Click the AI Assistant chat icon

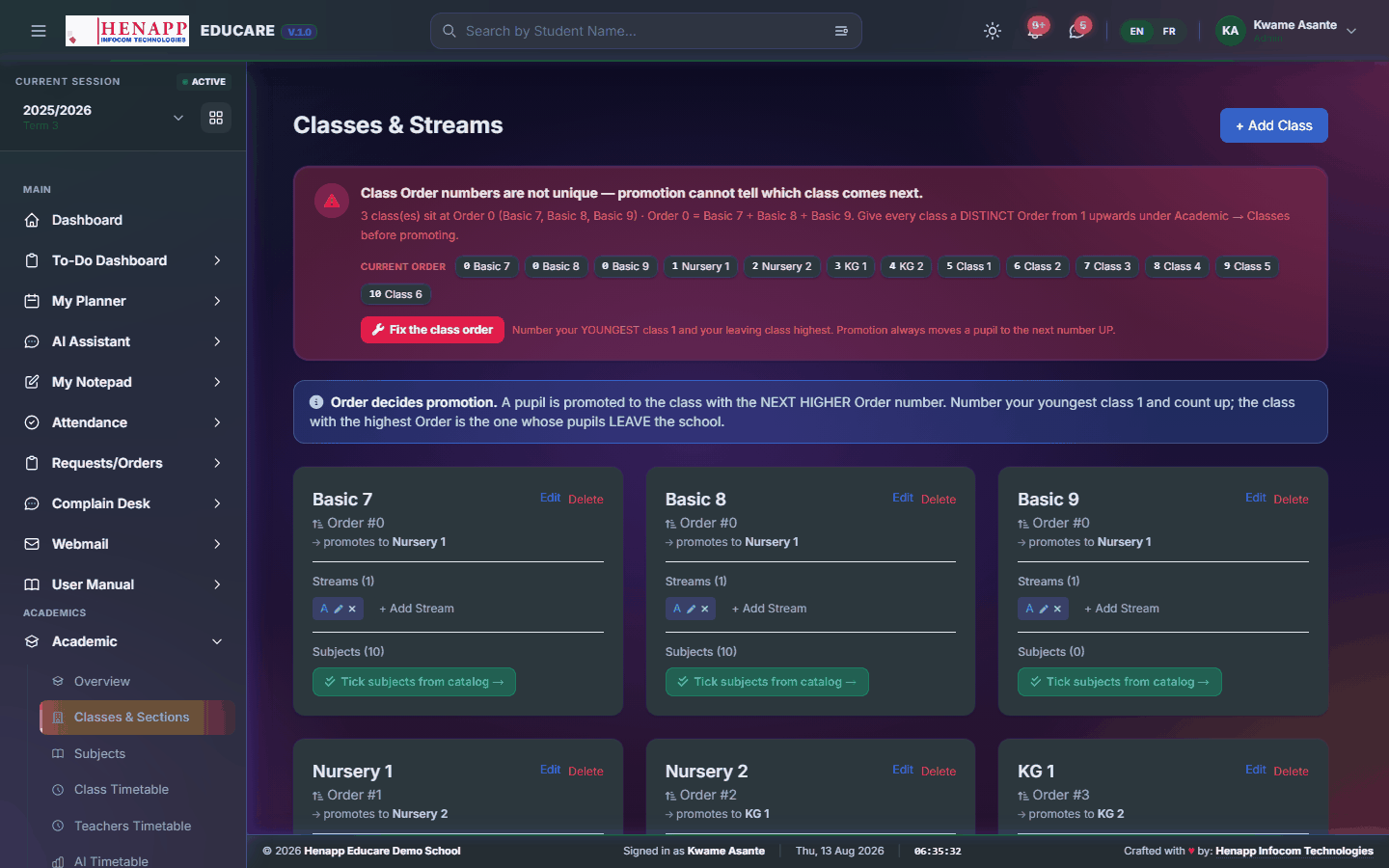click(32, 341)
